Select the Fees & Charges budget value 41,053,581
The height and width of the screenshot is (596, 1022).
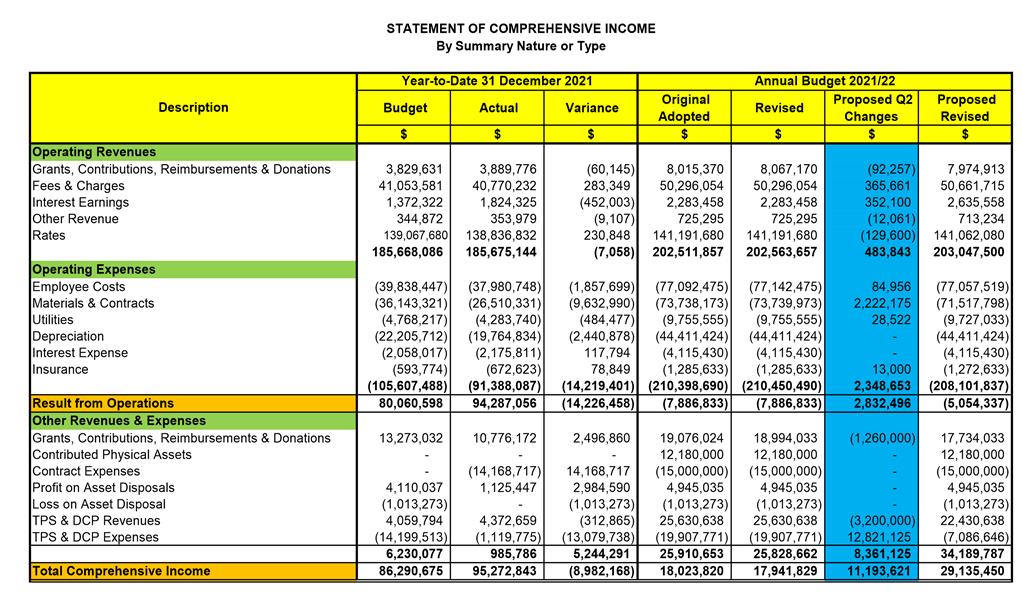click(x=411, y=186)
